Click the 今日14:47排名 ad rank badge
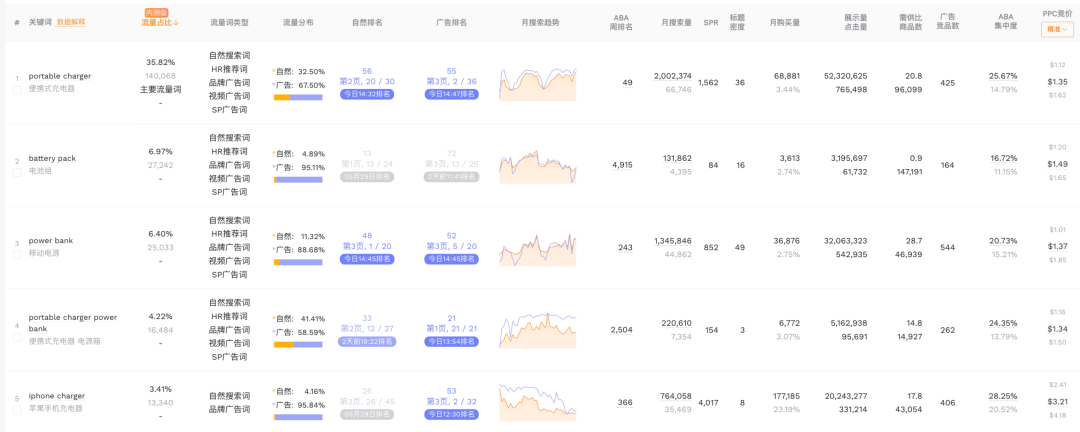The width and height of the screenshot is (1080, 432). (x=452, y=94)
